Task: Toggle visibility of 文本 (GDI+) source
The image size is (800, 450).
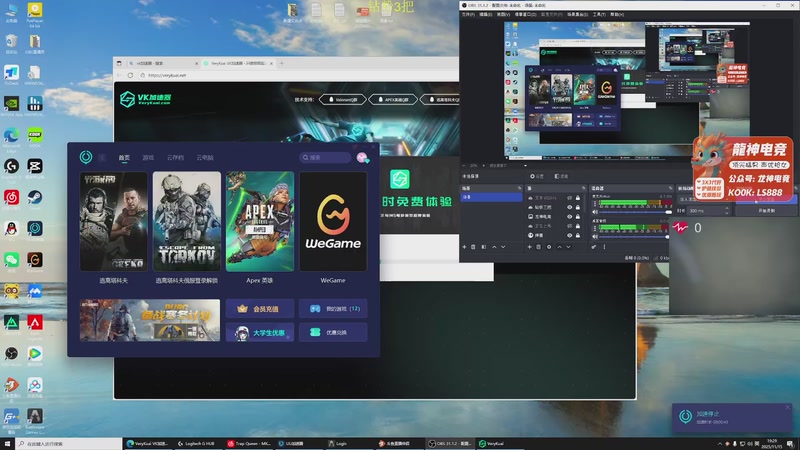Action: [569, 198]
